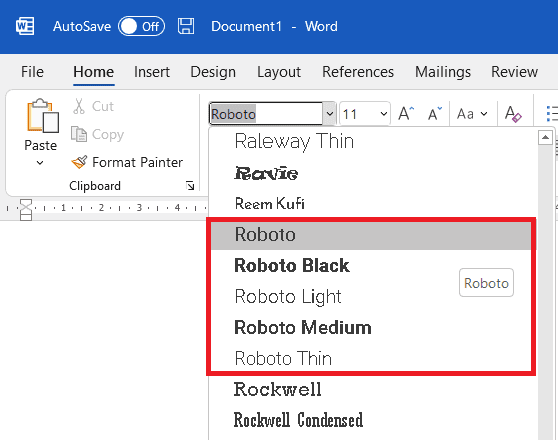Click the Decrease Font Size icon
The height and width of the screenshot is (440, 558).
[435, 114]
